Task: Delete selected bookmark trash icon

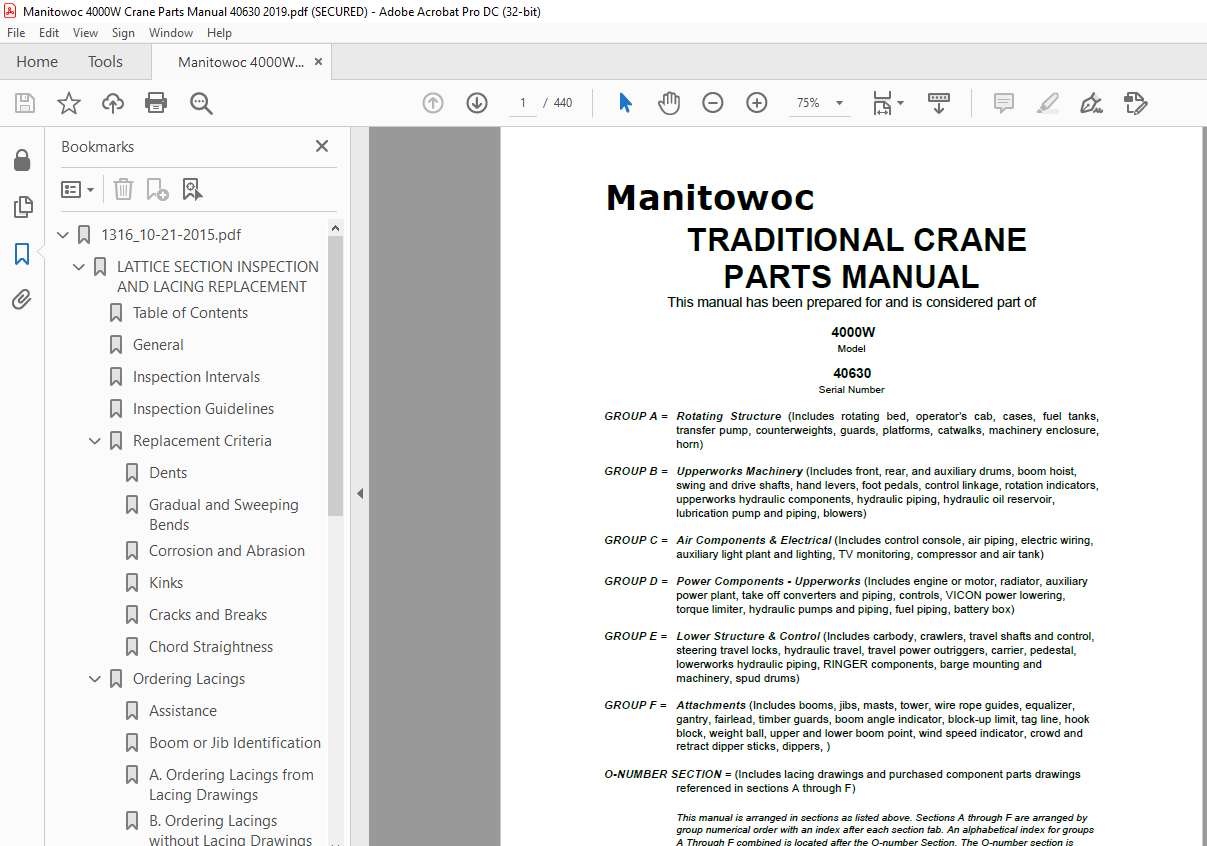Action: click(123, 189)
